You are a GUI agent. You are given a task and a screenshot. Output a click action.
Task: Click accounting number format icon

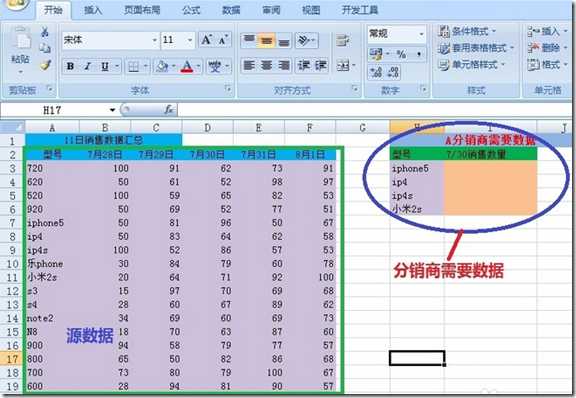tap(376, 55)
